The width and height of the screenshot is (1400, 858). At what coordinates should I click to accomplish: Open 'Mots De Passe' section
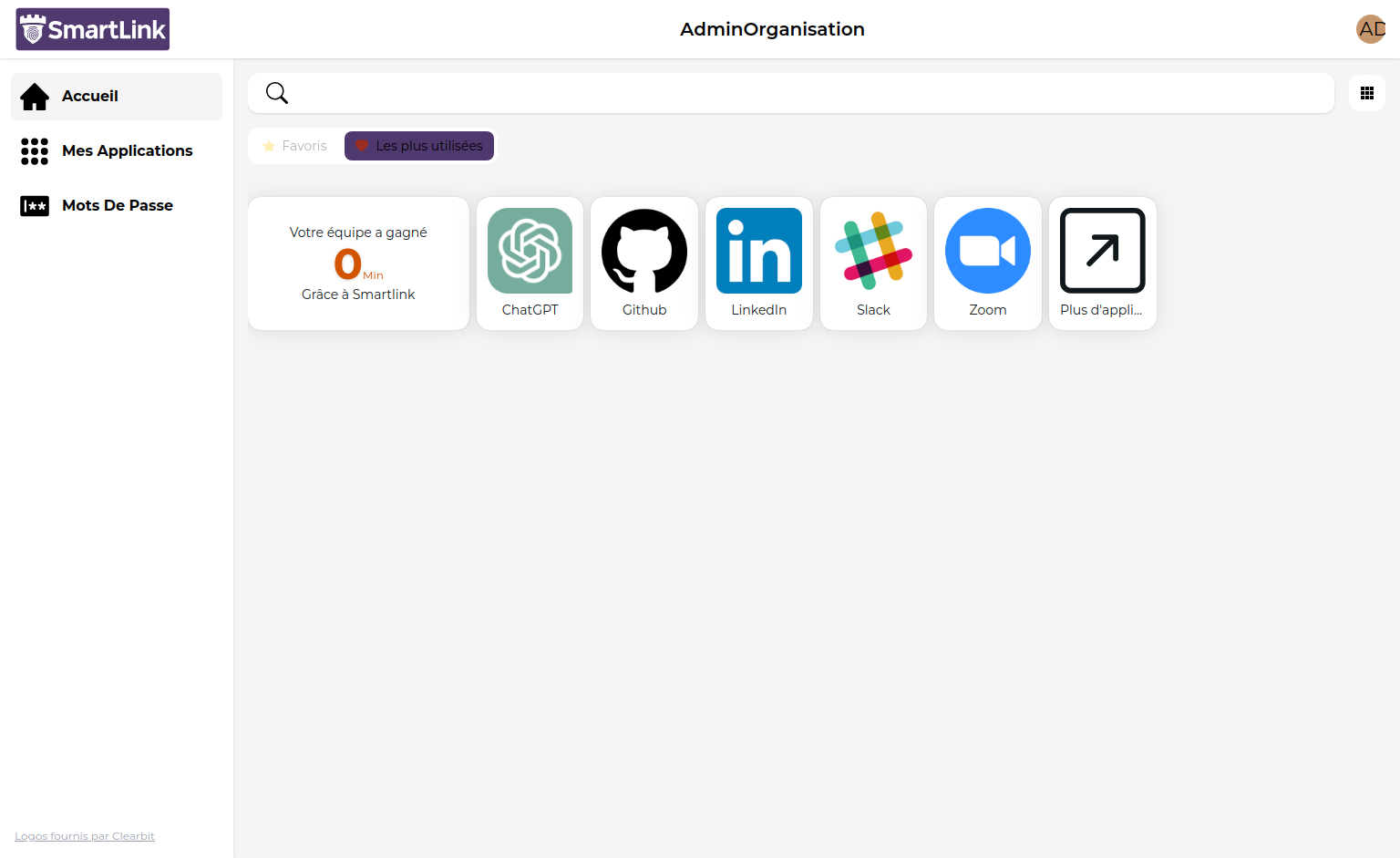tap(117, 205)
